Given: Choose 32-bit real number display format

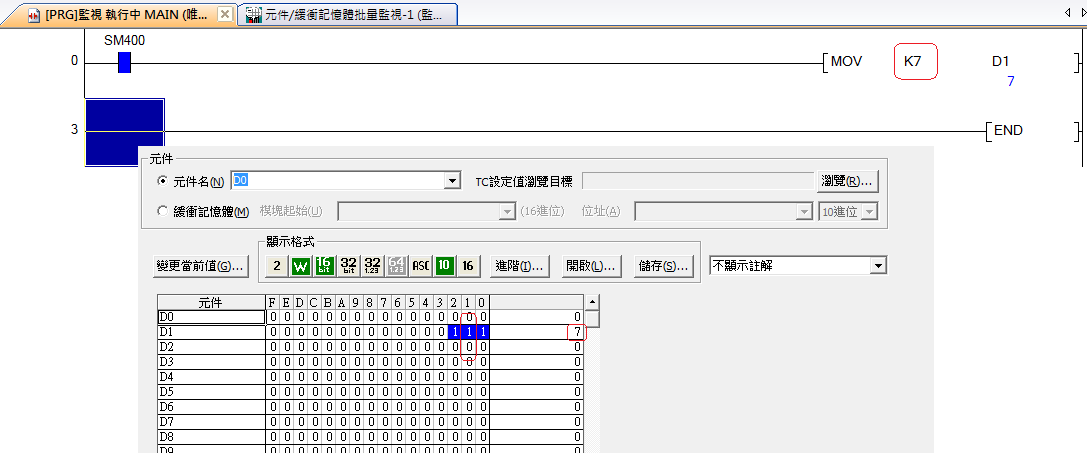Looking at the screenshot, I should point(372,266).
